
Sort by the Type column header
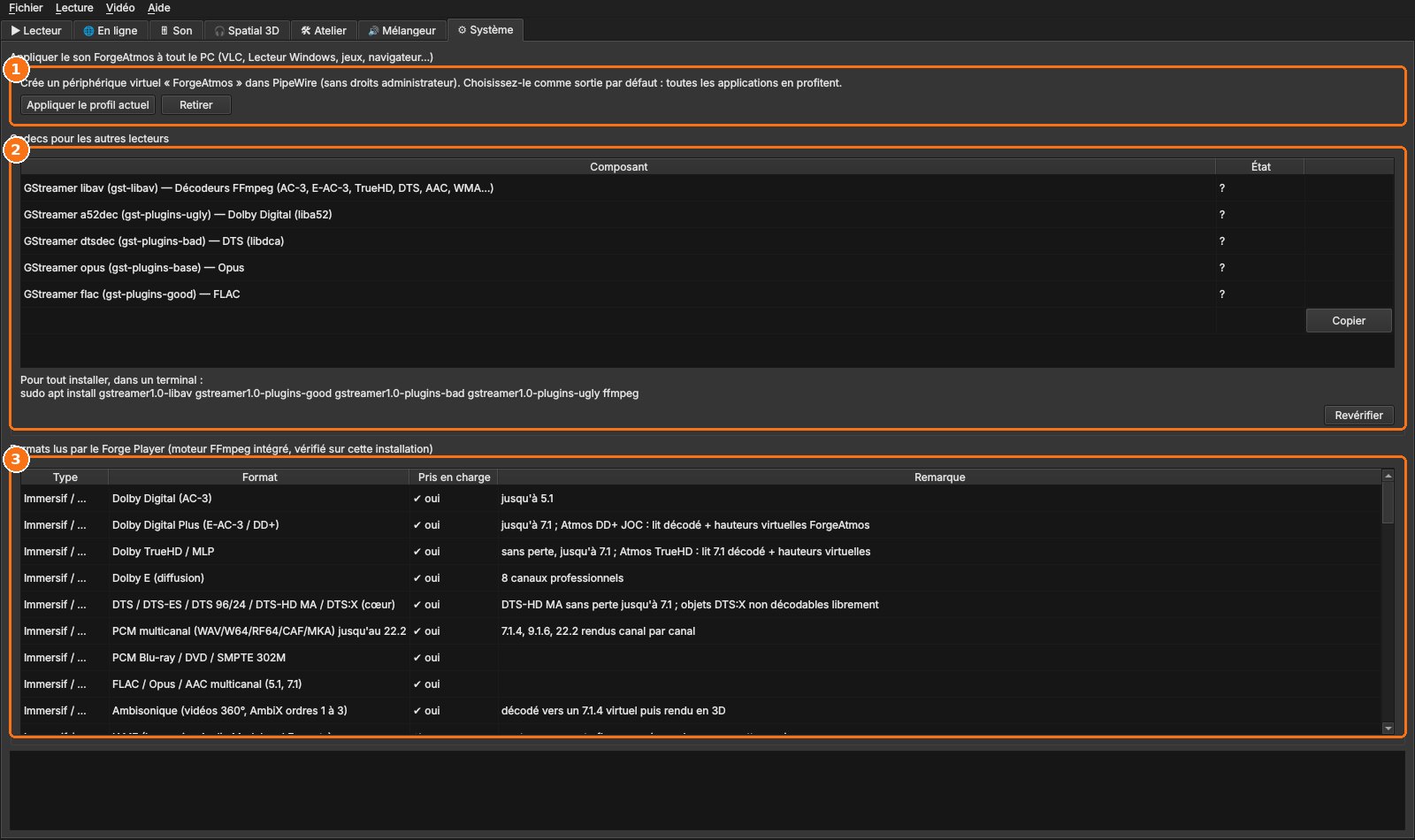[65, 477]
